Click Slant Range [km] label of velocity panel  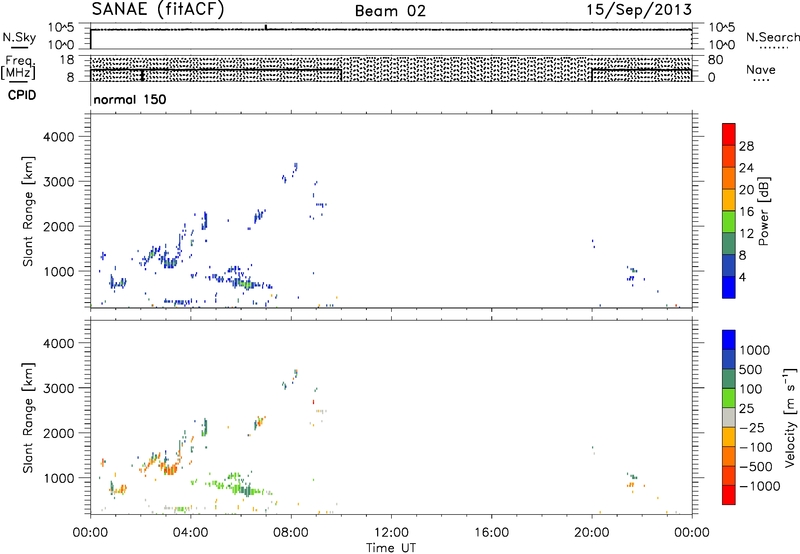pyautogui.click(x=28, y=418)
